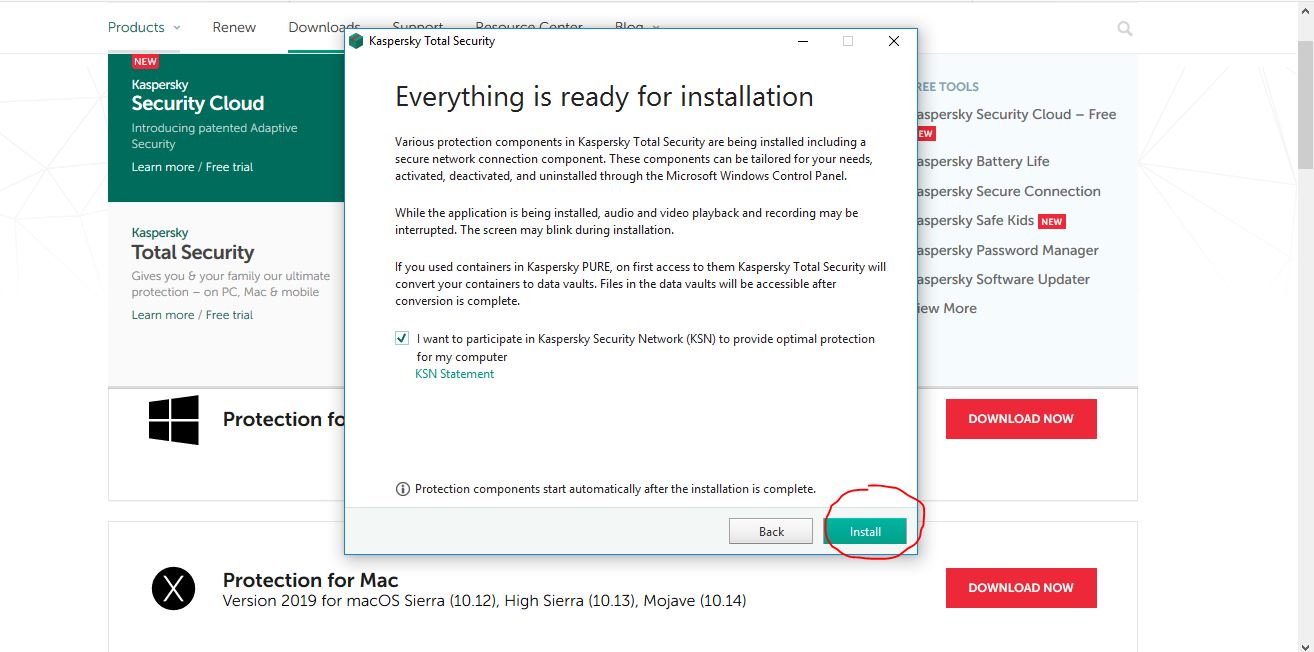Open the KSN Statement link
This screenshot has width=1314, height=652.
click(455, 374)
